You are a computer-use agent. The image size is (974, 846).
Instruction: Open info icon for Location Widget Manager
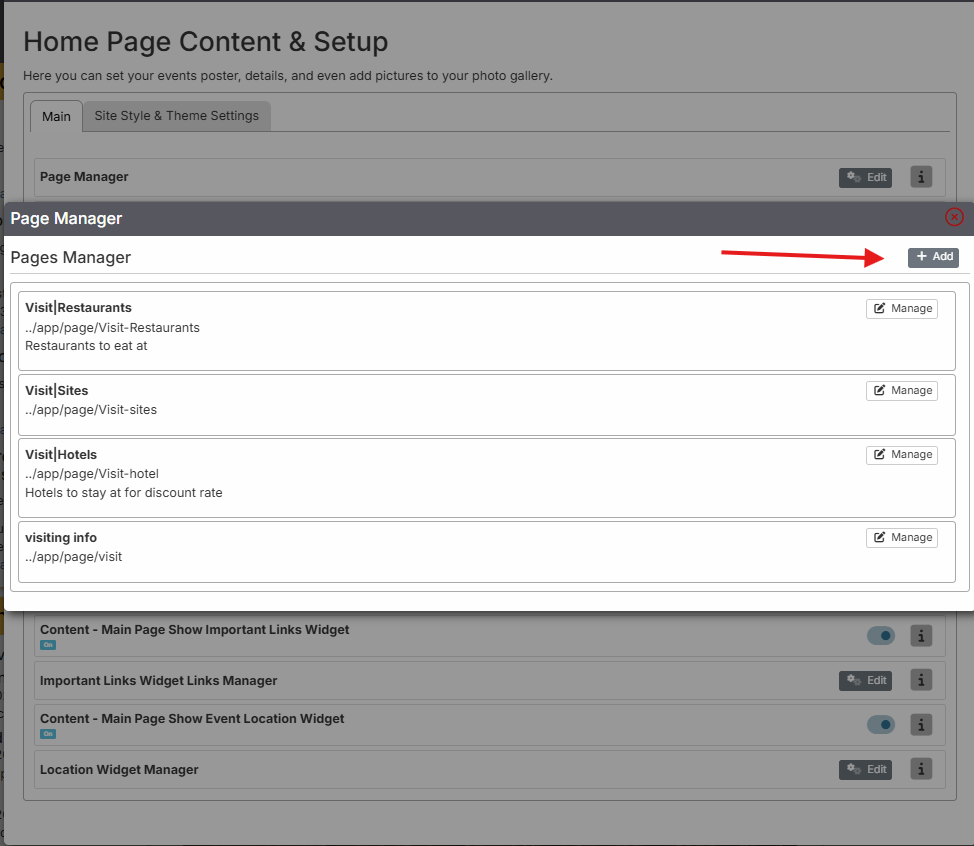921,769
